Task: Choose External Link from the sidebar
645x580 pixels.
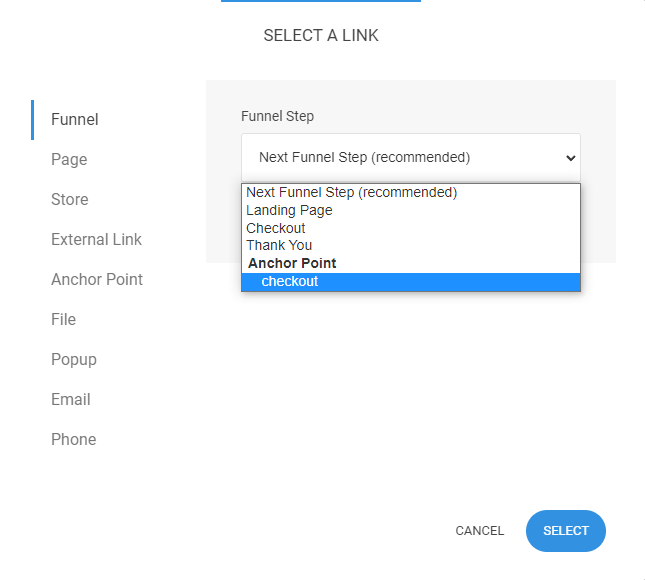Action: tap(96, 239)
